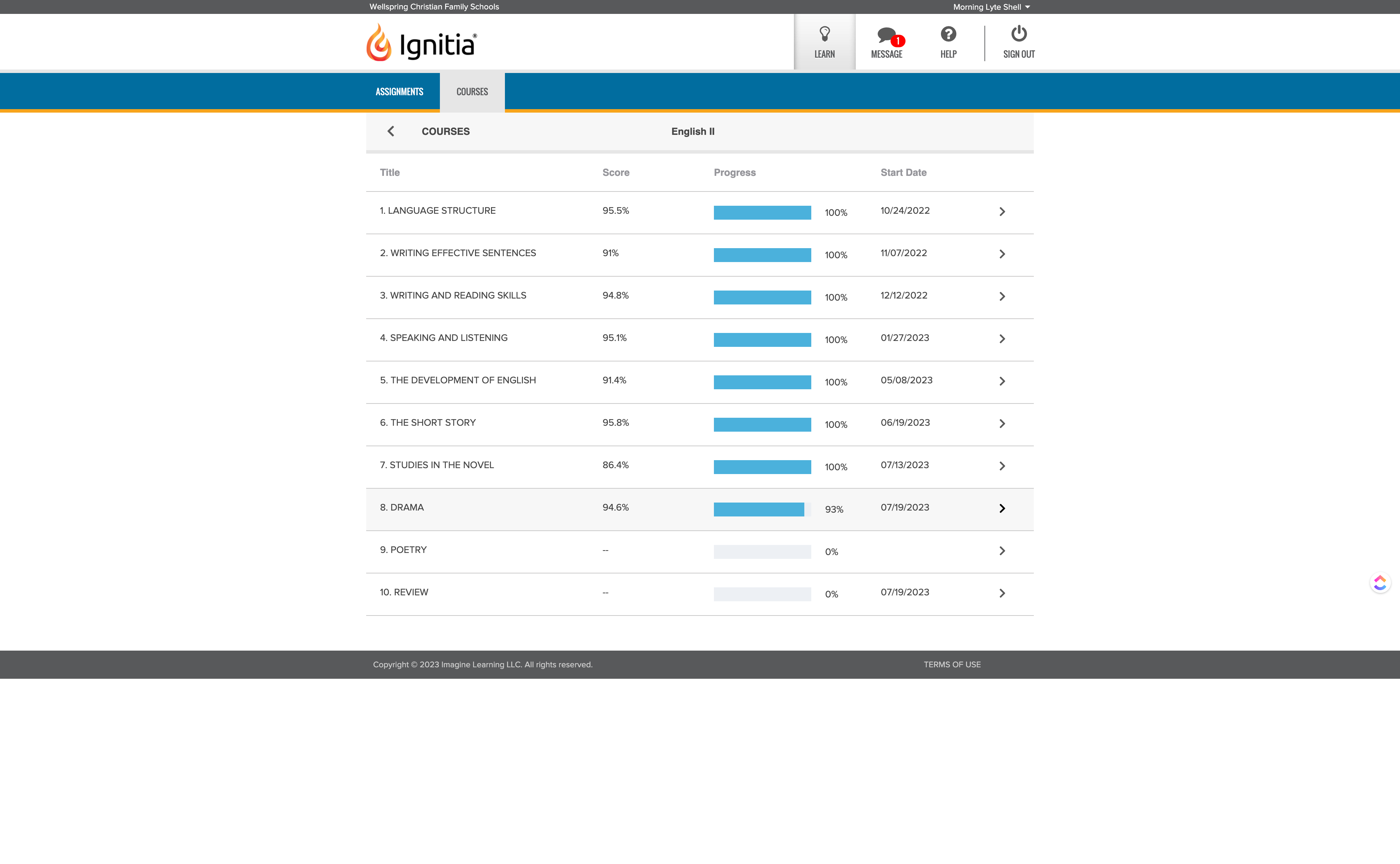Open Writing Effective Sentences unit chevron
The width and height of the screenshot is (1400, 864).
click(1002, 254)
